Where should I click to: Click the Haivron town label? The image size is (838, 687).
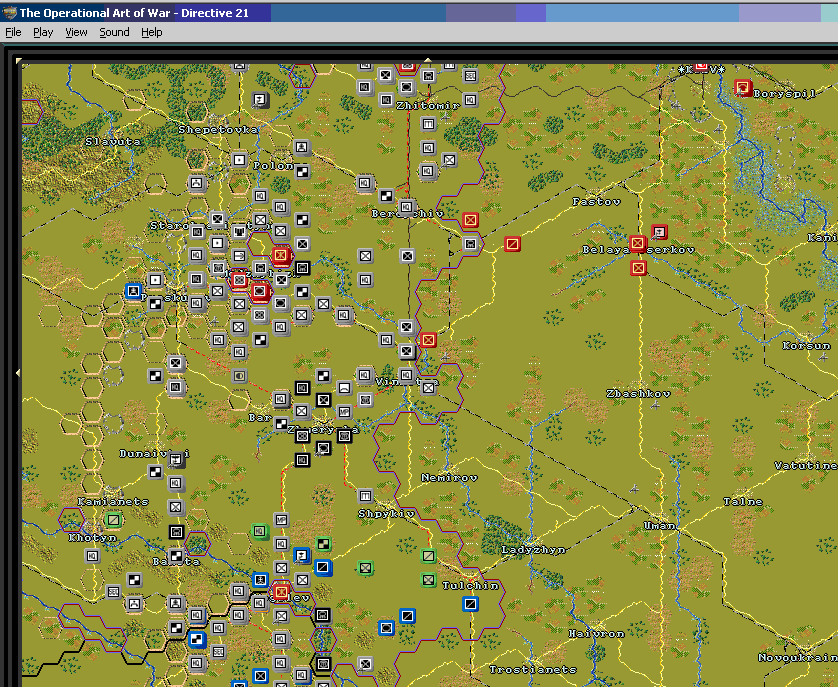click(596, 634)
